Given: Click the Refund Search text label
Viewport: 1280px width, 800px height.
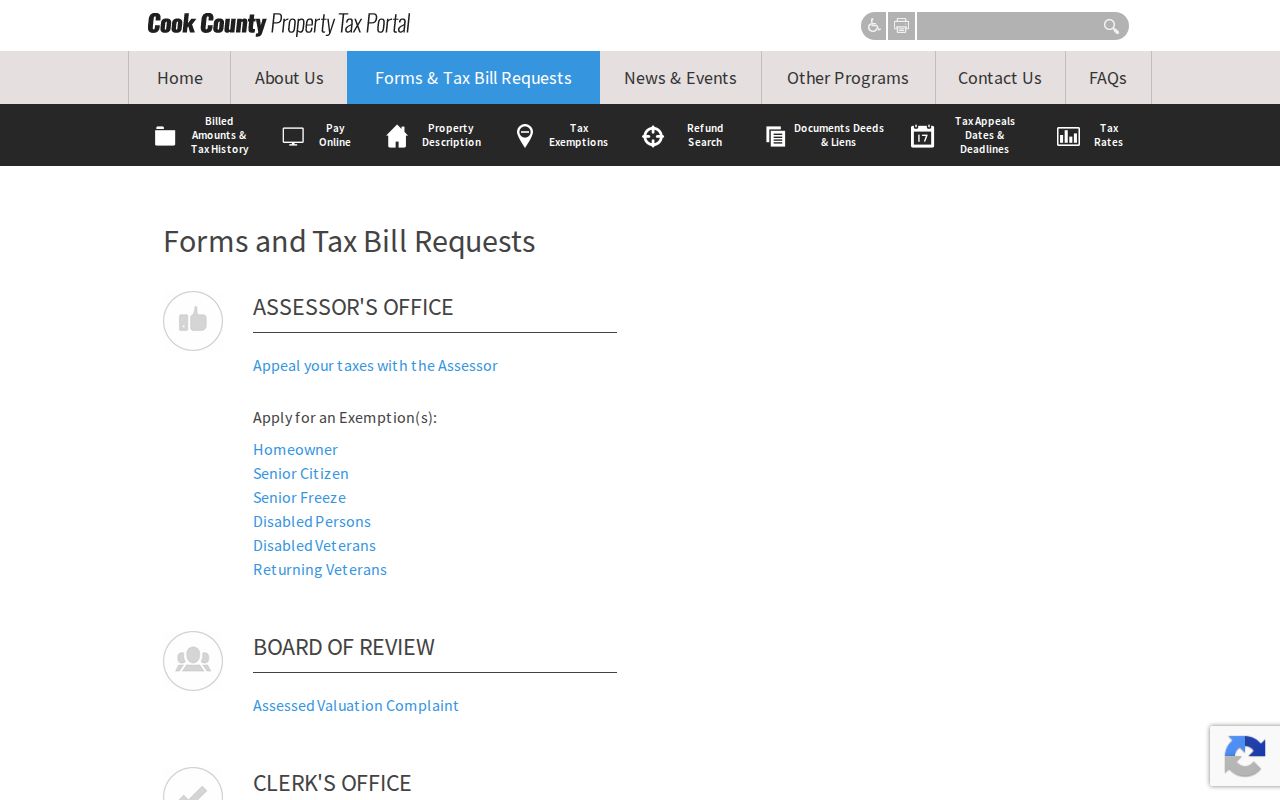Looking at the screenshot, I should coord(705,136).
